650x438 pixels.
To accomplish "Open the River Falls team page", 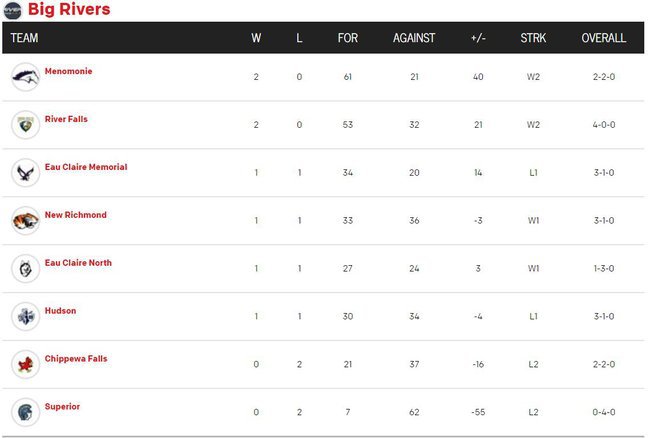I will [x=66, y=119].
